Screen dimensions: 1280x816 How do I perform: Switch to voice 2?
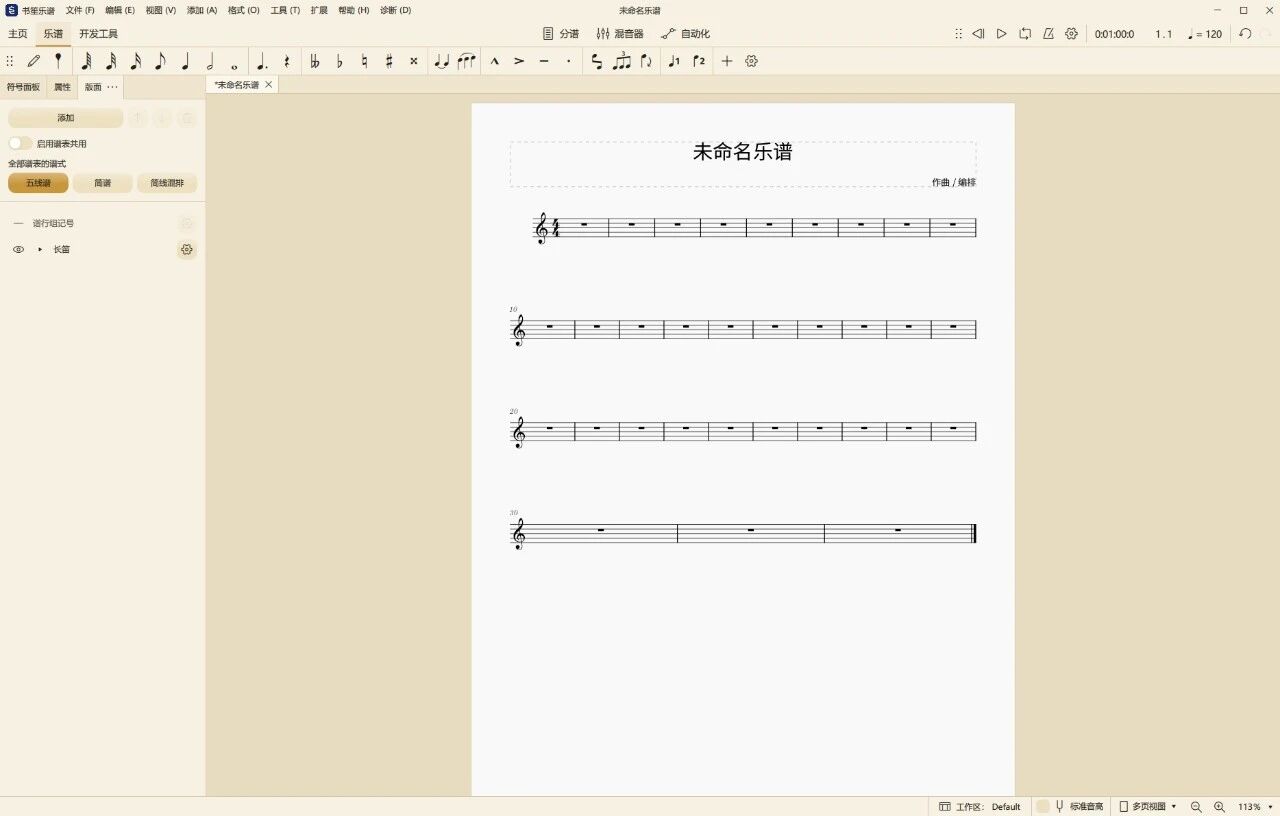[699, 61]
